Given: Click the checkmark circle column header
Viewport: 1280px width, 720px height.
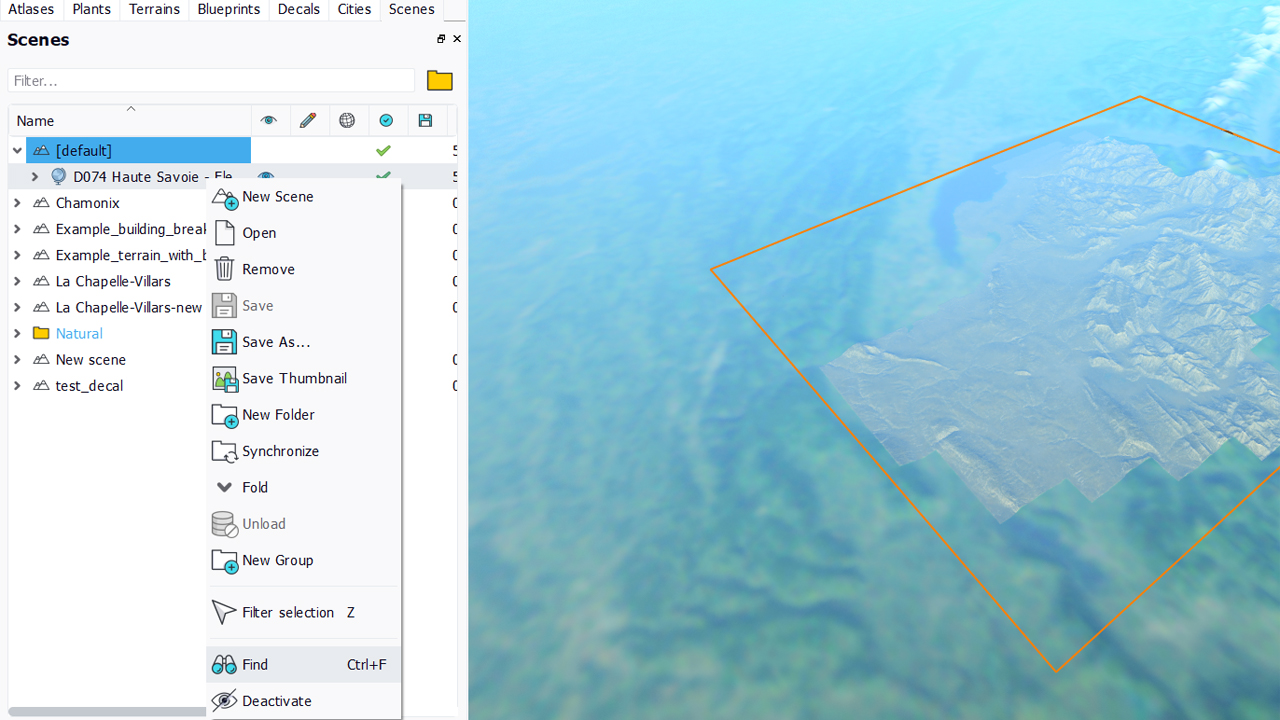Looking at the screenshot, I should (386, 121).
